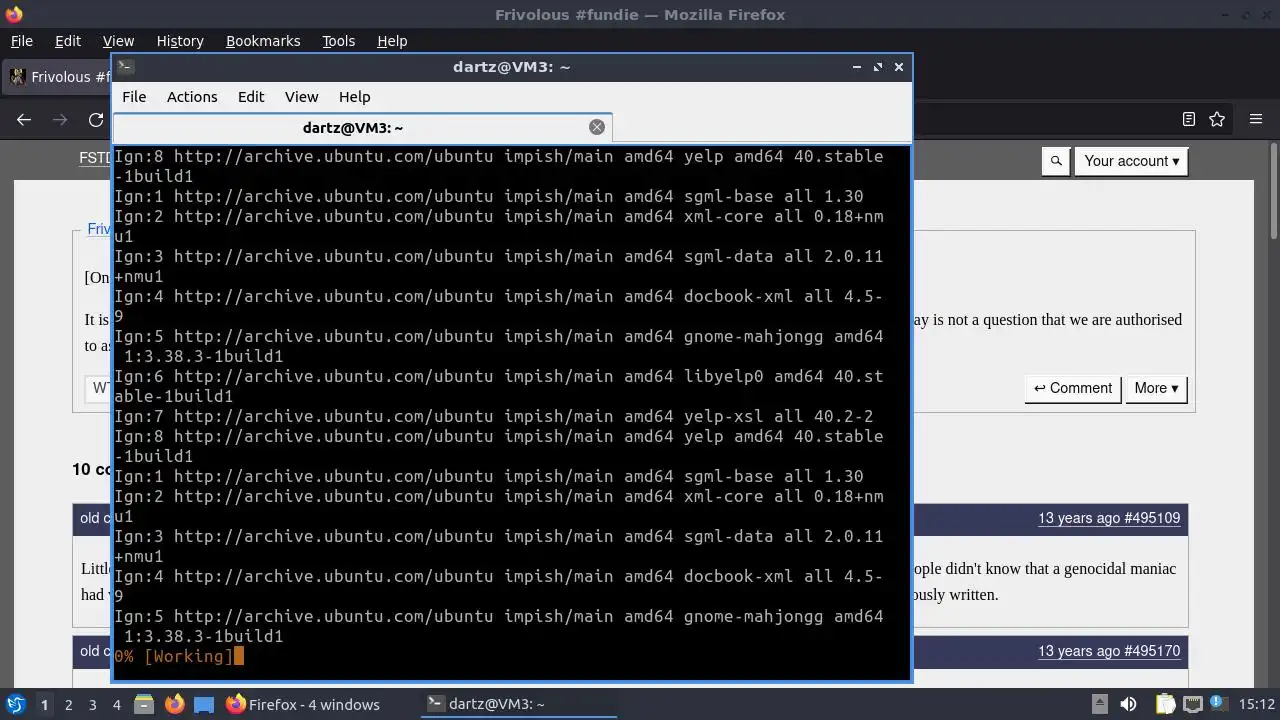The image size is (1280, 720).
Task: Expand the More dropdown on the quote
Action: coord(1156,388)
